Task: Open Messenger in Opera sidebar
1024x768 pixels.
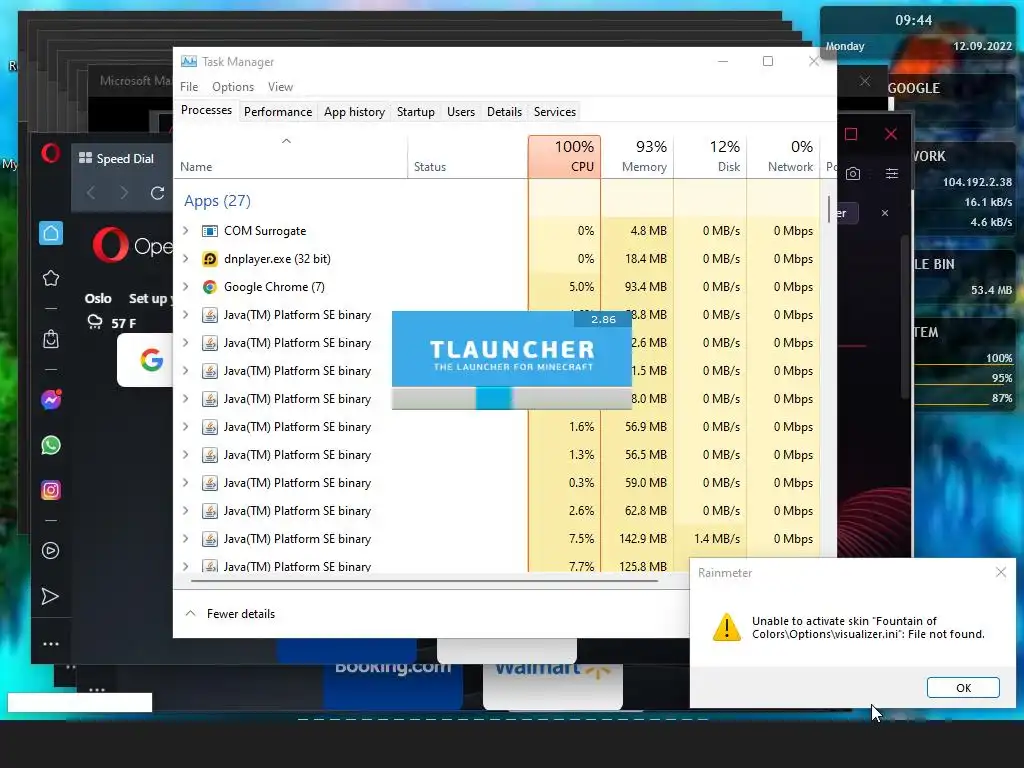Action: (51, 399)
